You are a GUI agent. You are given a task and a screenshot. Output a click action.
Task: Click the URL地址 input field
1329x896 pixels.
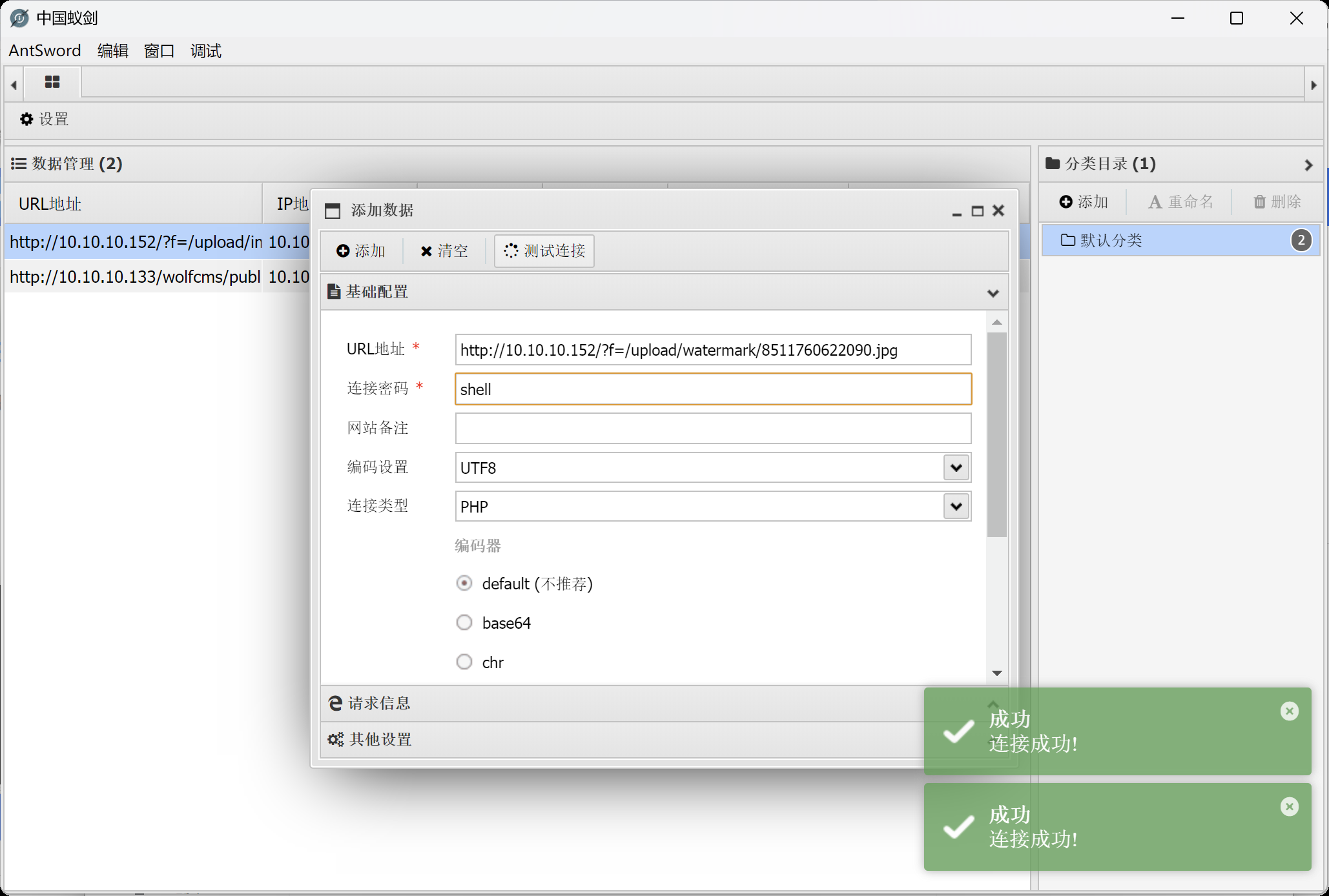[713, 349]
